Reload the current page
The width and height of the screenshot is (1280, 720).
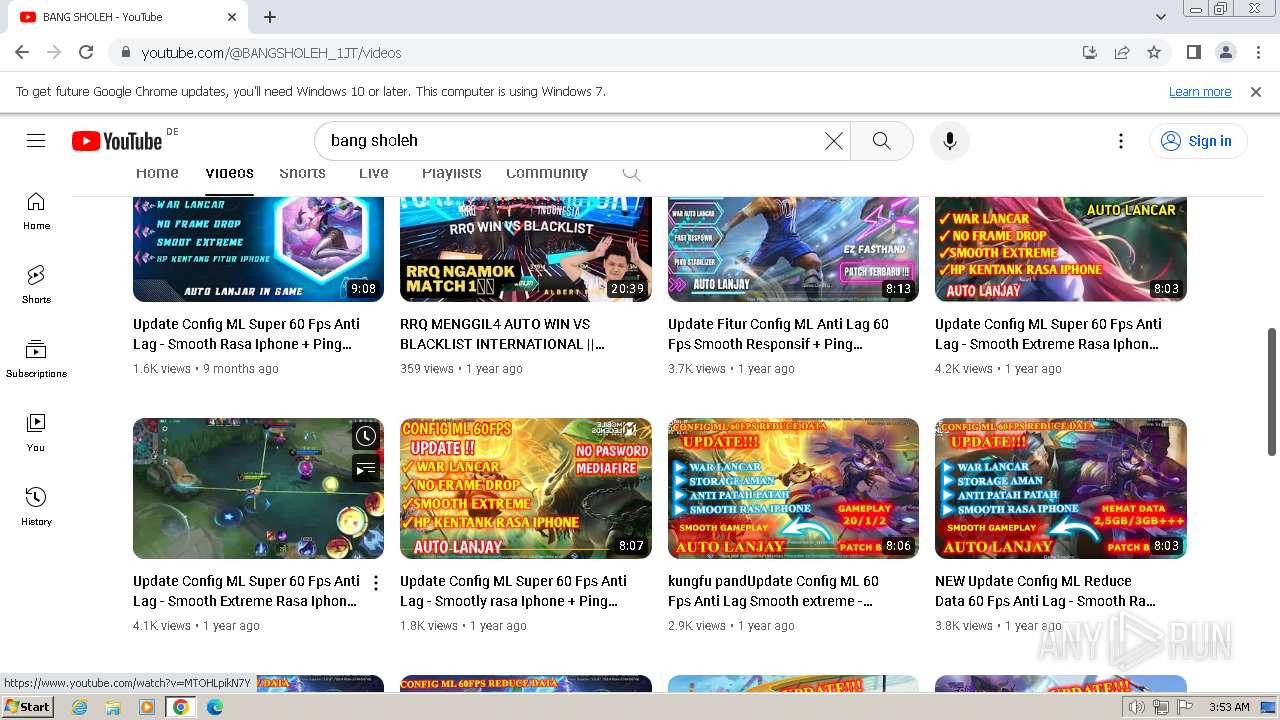[x=86, y=52]
